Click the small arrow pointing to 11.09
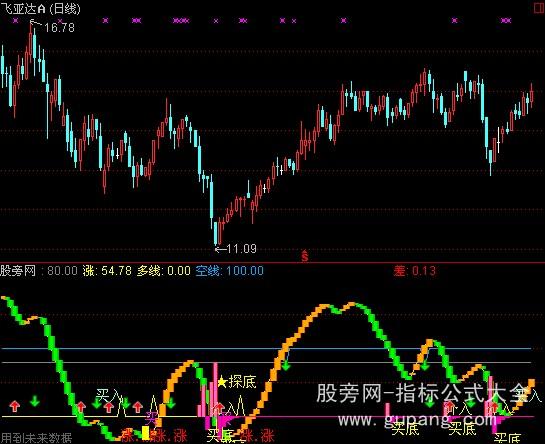This screenshot has height=444, width=545. pos(221,249)
